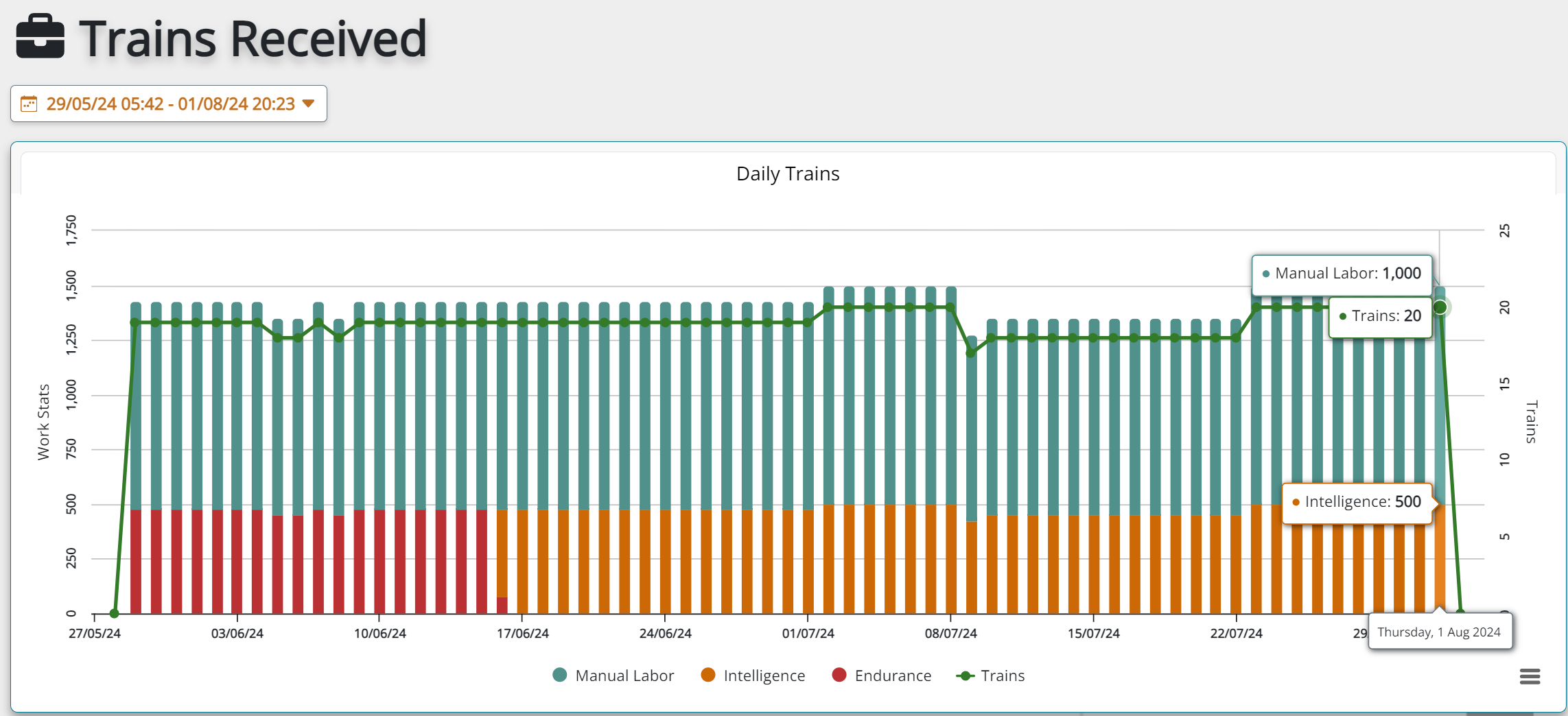Open the 29/05/24 - 01/08/24 date range picker
The image size is (1568, 716).
click(x=169, y=104)
